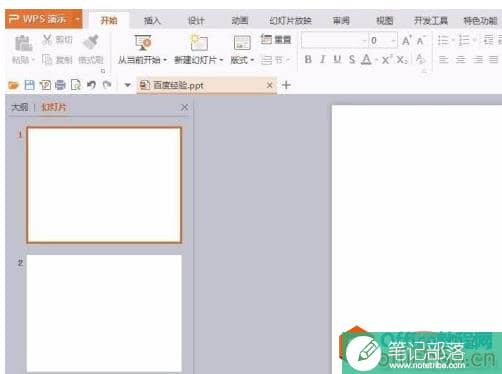Expand the bullets dropdown arrow

pos(453,41)
